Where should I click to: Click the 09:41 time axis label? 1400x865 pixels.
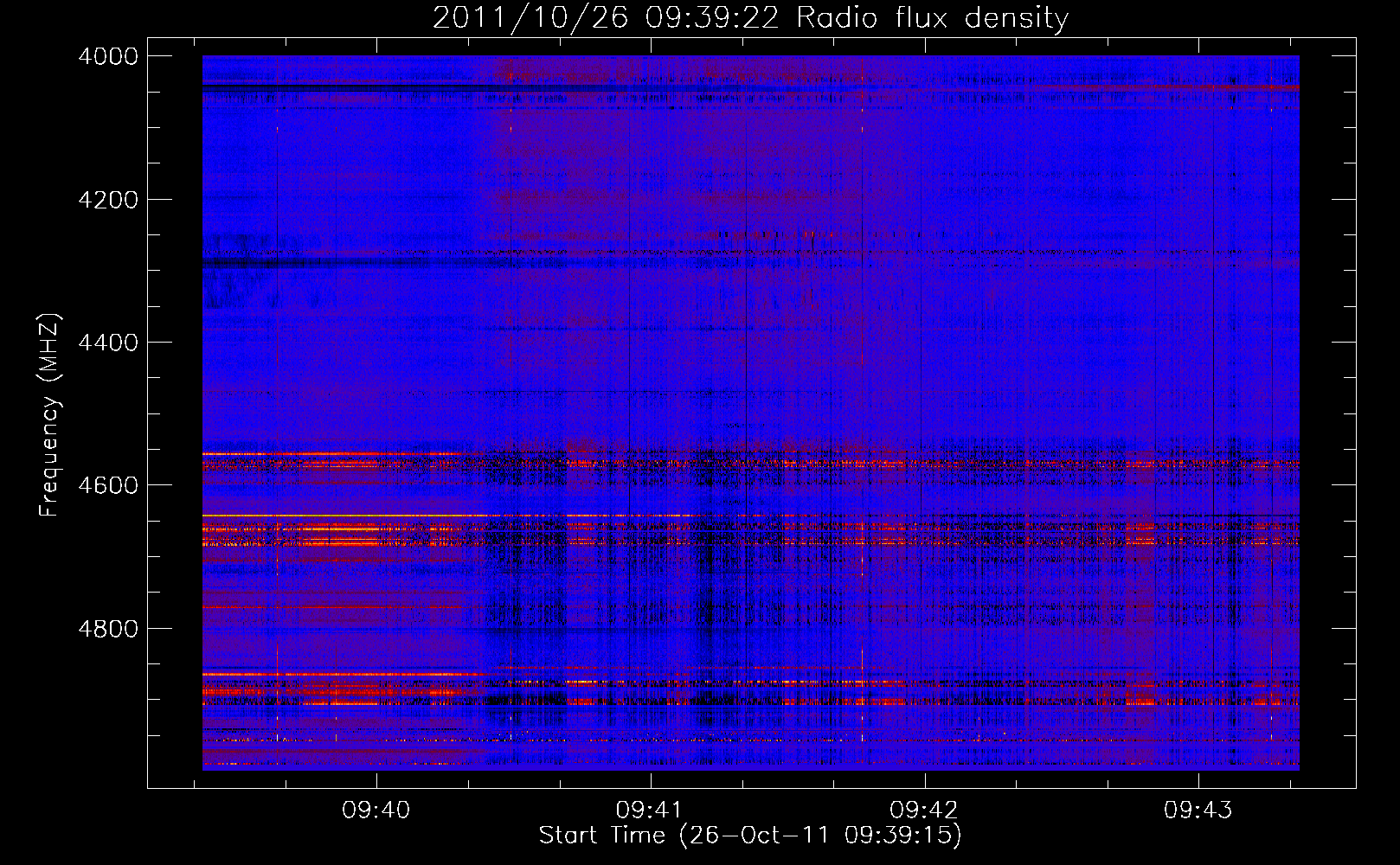[650, 811]
